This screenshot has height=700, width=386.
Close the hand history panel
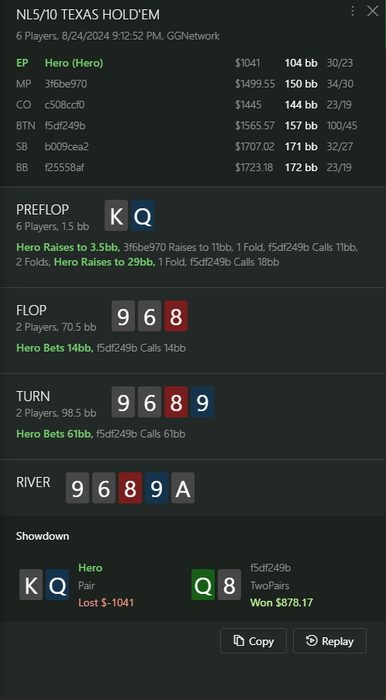point(373,11)
